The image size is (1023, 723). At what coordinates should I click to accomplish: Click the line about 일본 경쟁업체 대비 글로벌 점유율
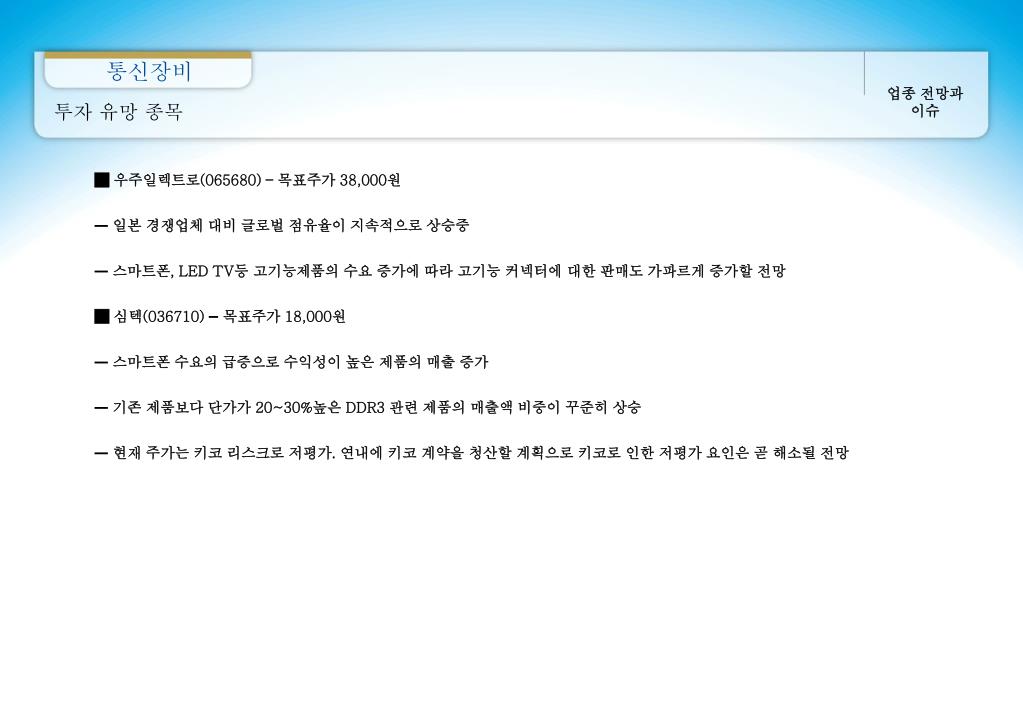[282, 226]
